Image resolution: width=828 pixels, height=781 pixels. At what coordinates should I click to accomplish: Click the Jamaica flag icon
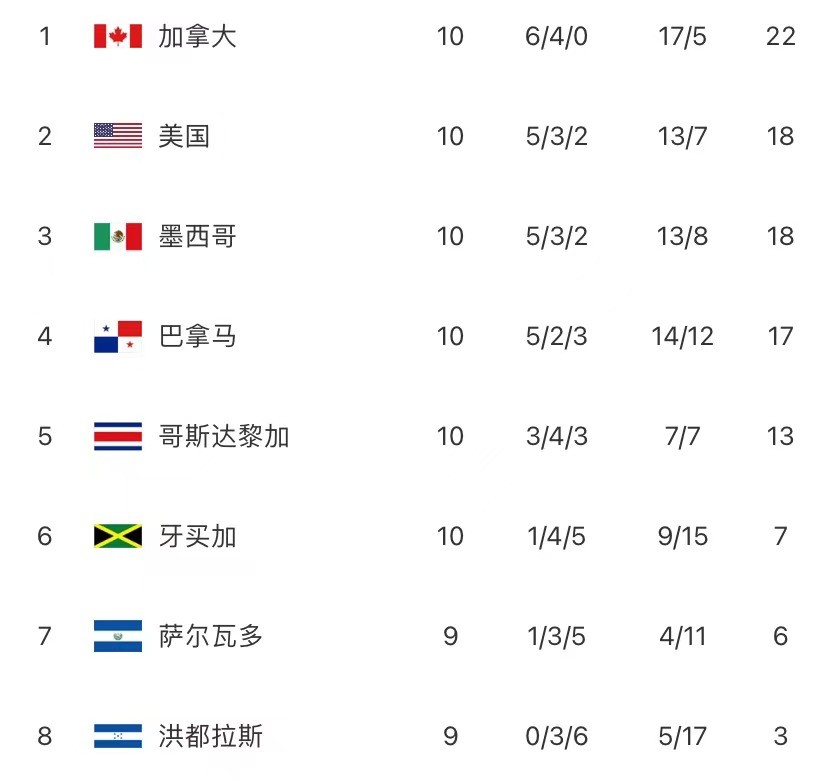pyautogui.click(x=118, y=536)
